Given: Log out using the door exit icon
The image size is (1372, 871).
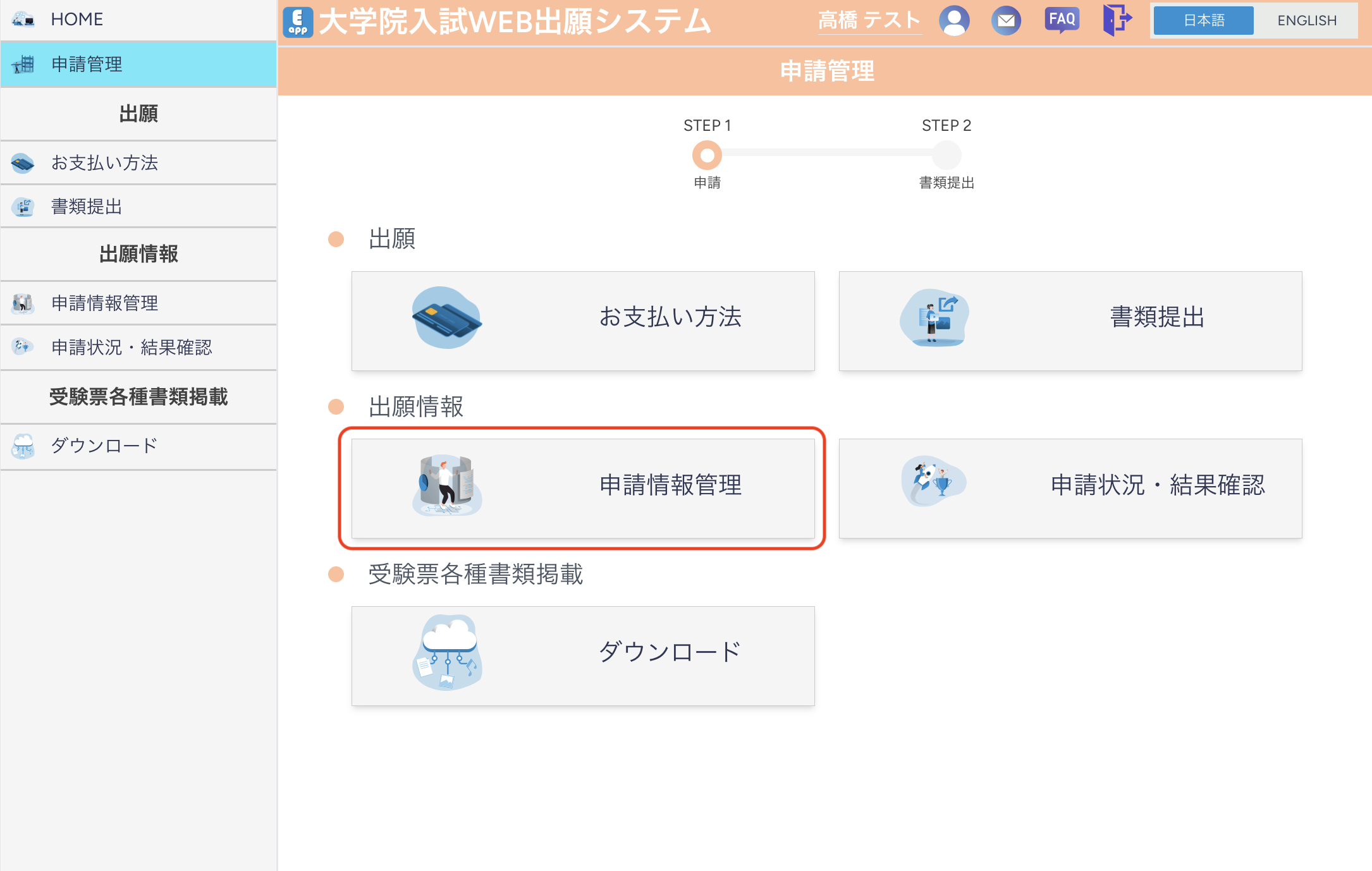Looking at the screenshot, I should [1117, 20].
